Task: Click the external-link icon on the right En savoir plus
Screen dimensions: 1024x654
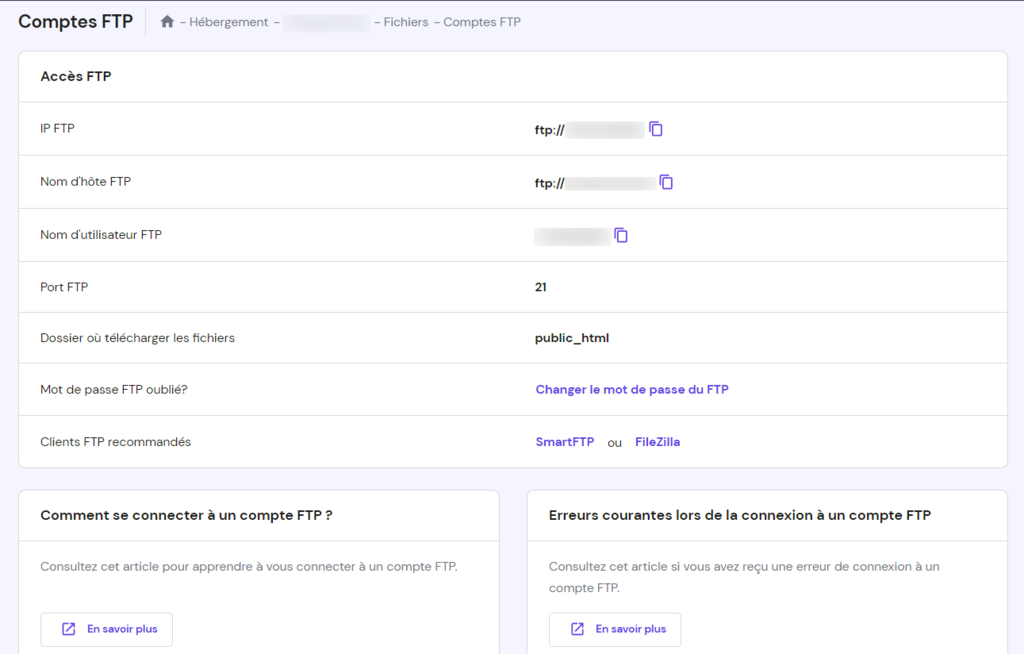Action: [576, 629]
